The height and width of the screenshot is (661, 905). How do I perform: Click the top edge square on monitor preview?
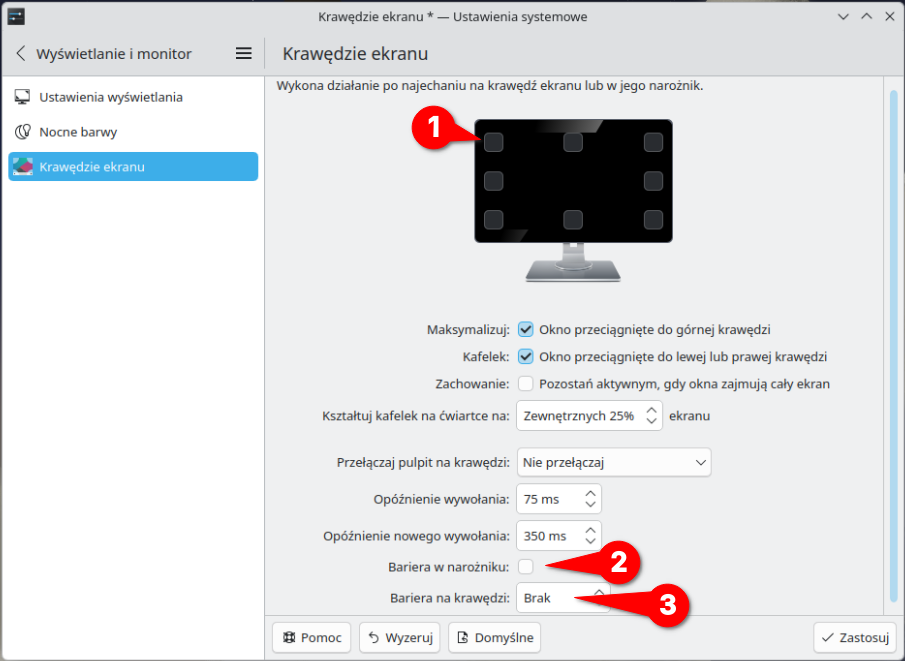tap(573, 143)
